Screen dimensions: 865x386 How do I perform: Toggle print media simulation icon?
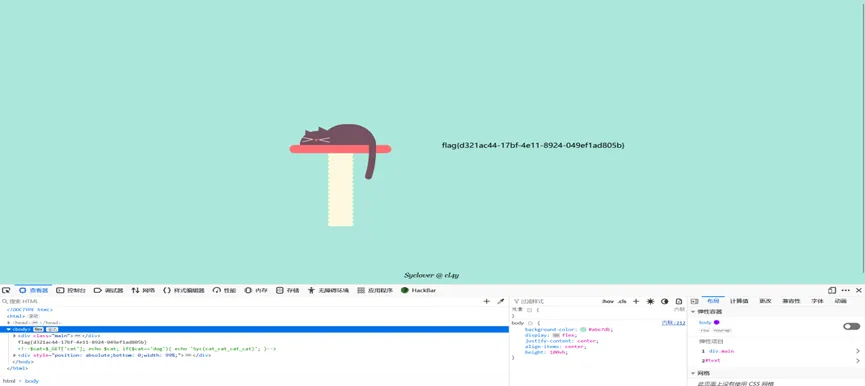tap(679, 302)
